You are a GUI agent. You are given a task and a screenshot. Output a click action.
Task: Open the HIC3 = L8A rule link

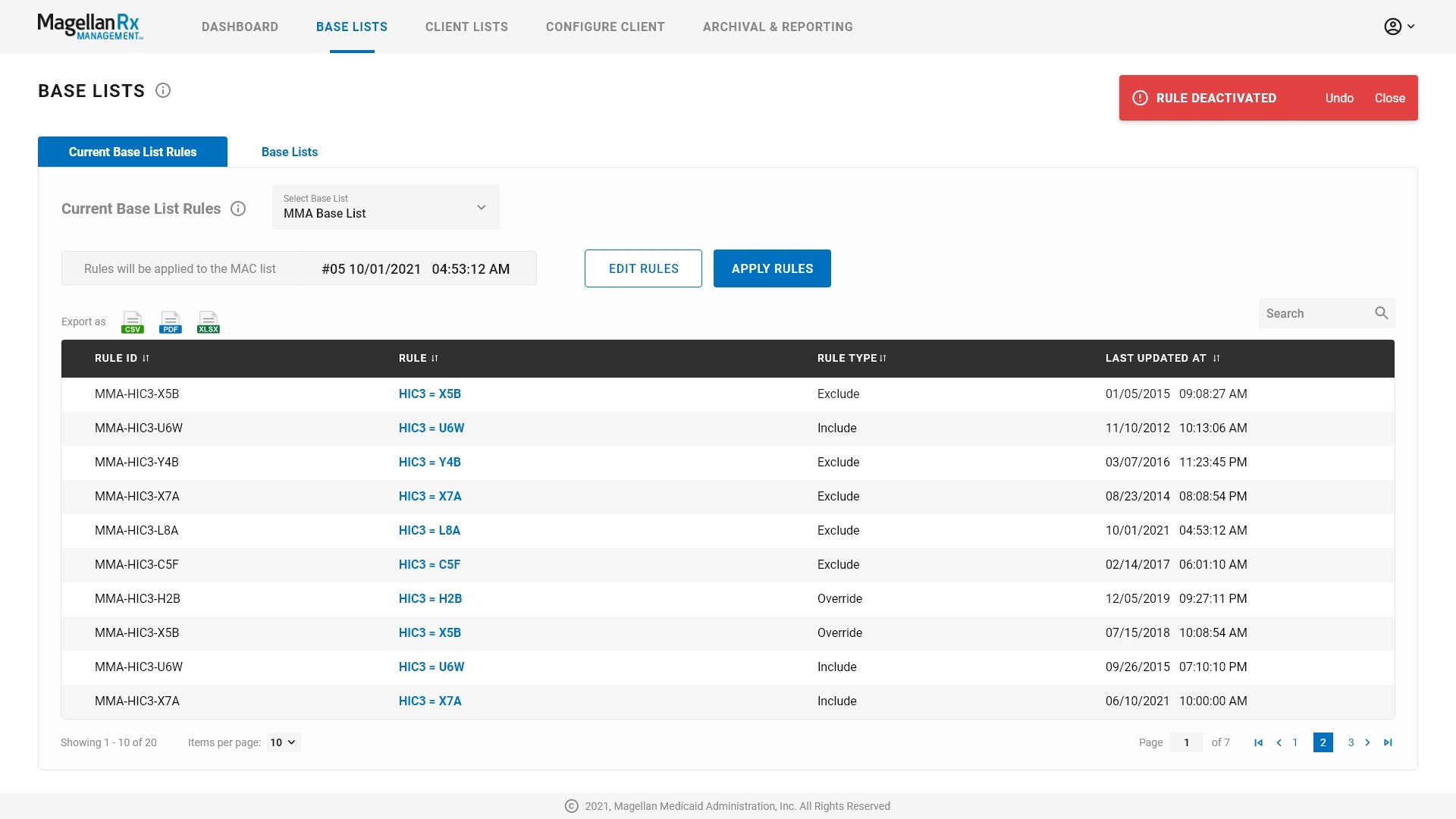pyautogui.click(x=429, y=530)
